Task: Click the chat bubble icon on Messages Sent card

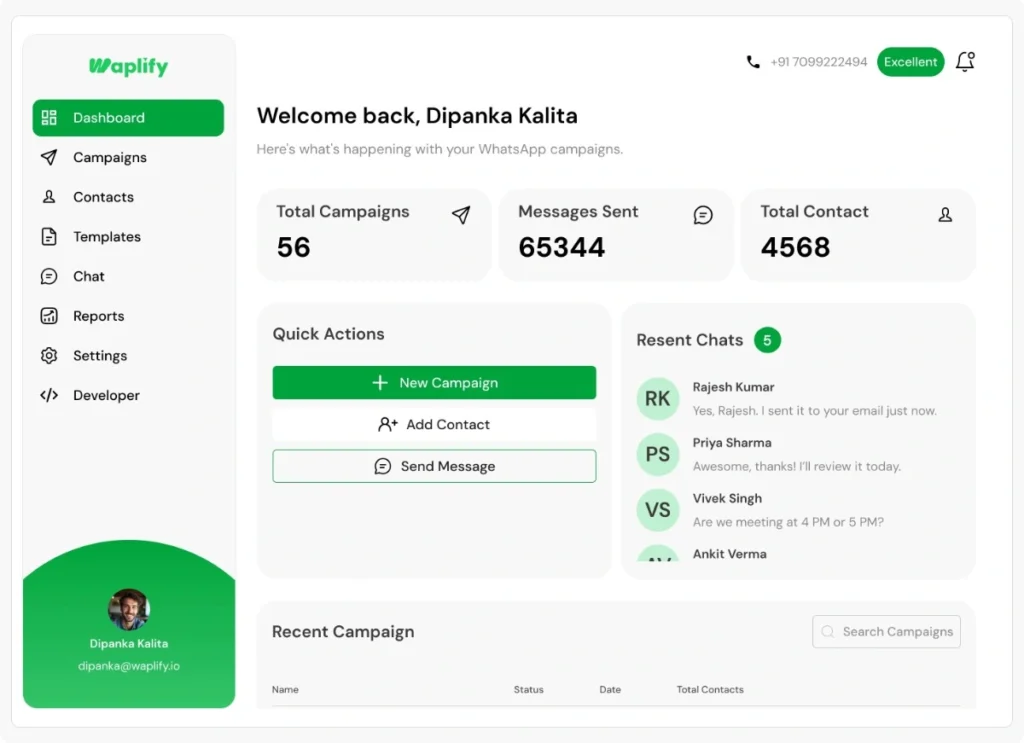Action: (x=703, y=215)
